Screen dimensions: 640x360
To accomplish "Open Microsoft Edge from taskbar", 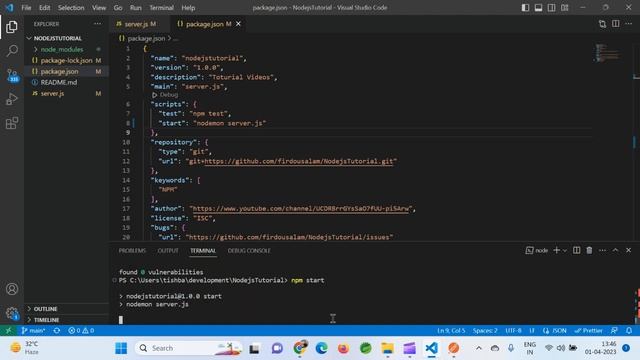I will tap(322, 348).
